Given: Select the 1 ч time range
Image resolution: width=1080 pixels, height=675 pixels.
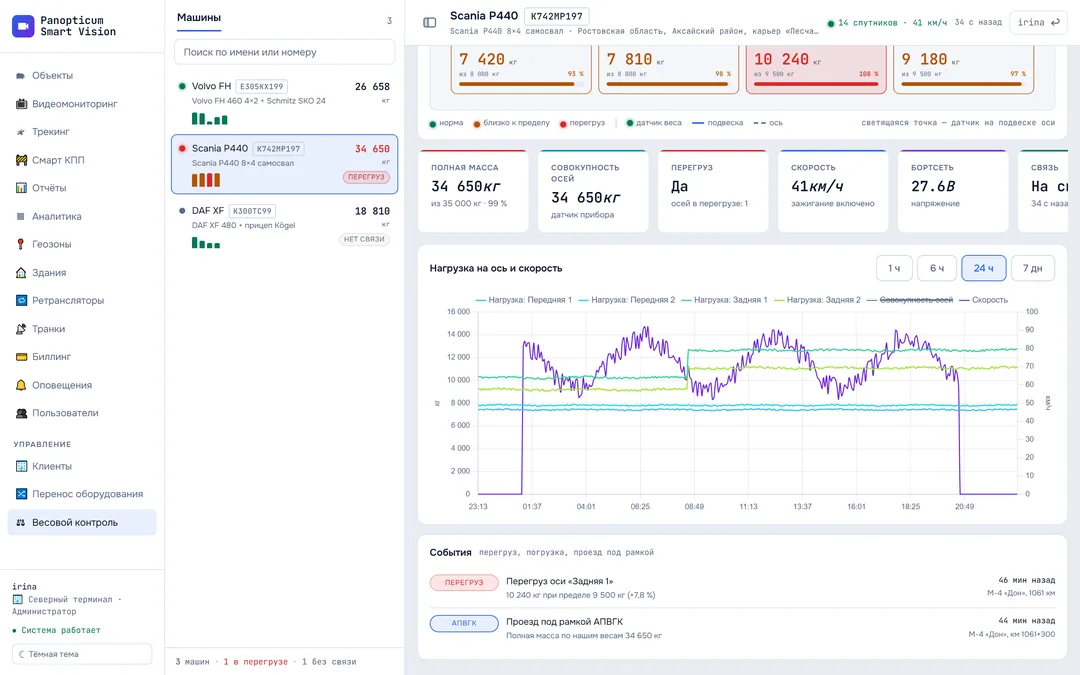Looking at the screenshot, I should pyautogui.click(x=894, y=268).
